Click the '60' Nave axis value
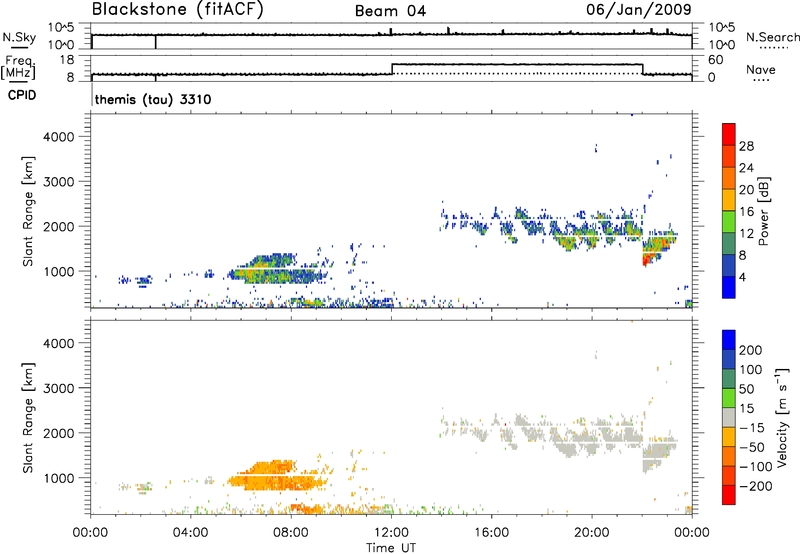The image size is (800, 554). pos(716,60)
